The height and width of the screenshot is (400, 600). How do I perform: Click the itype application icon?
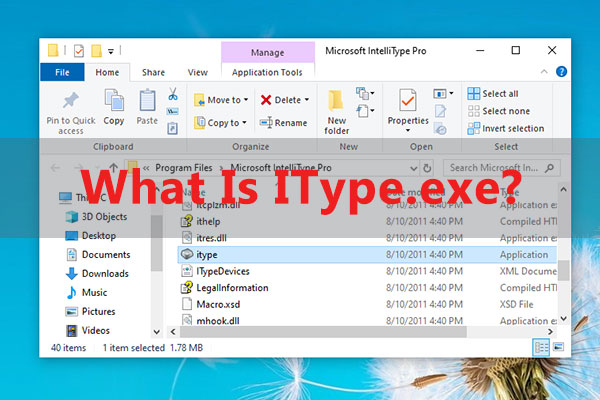[187, 254]
